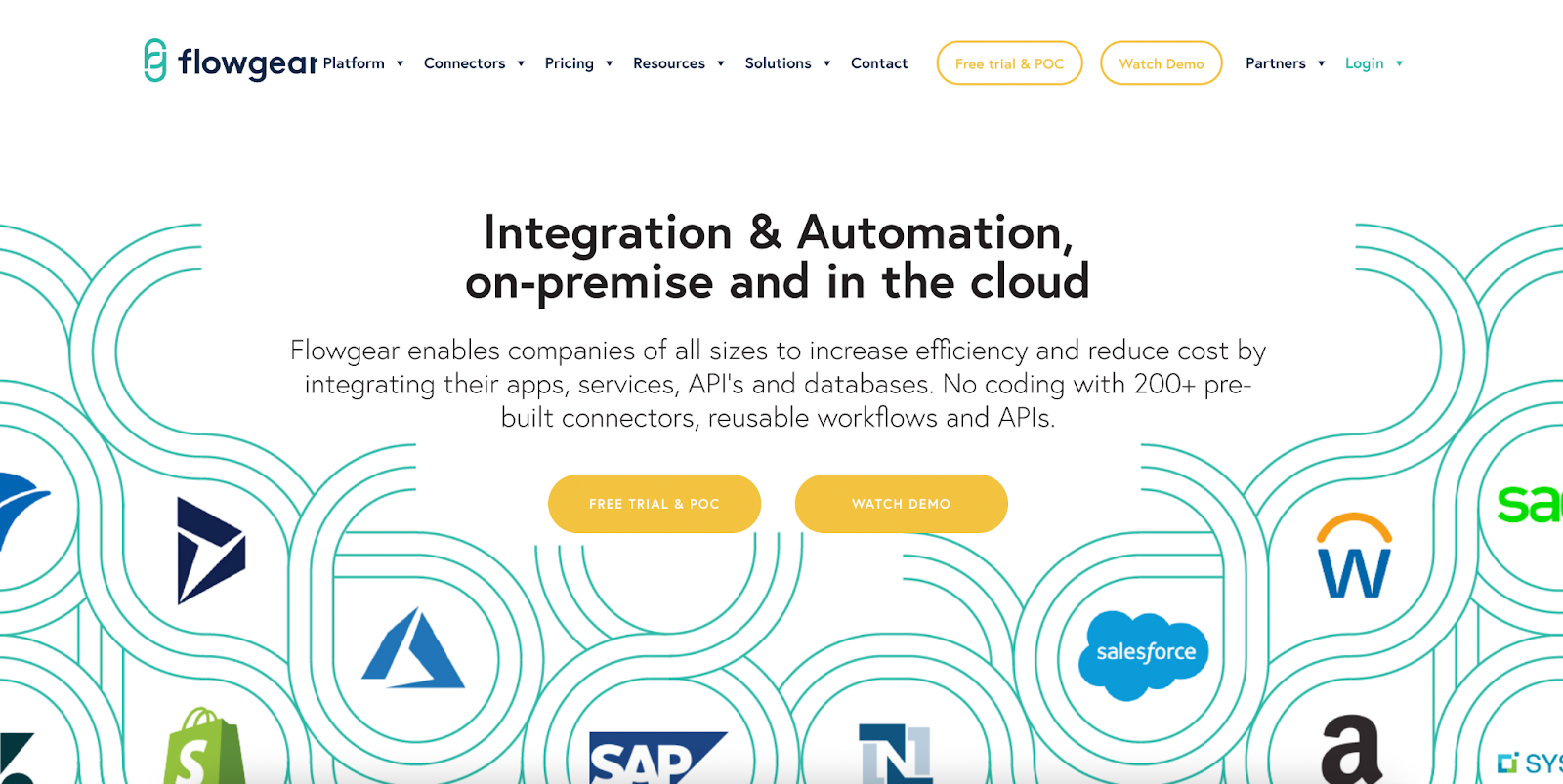
Task: Click outlined Watch Demo button in header
Action: [x=1161, y=63]
